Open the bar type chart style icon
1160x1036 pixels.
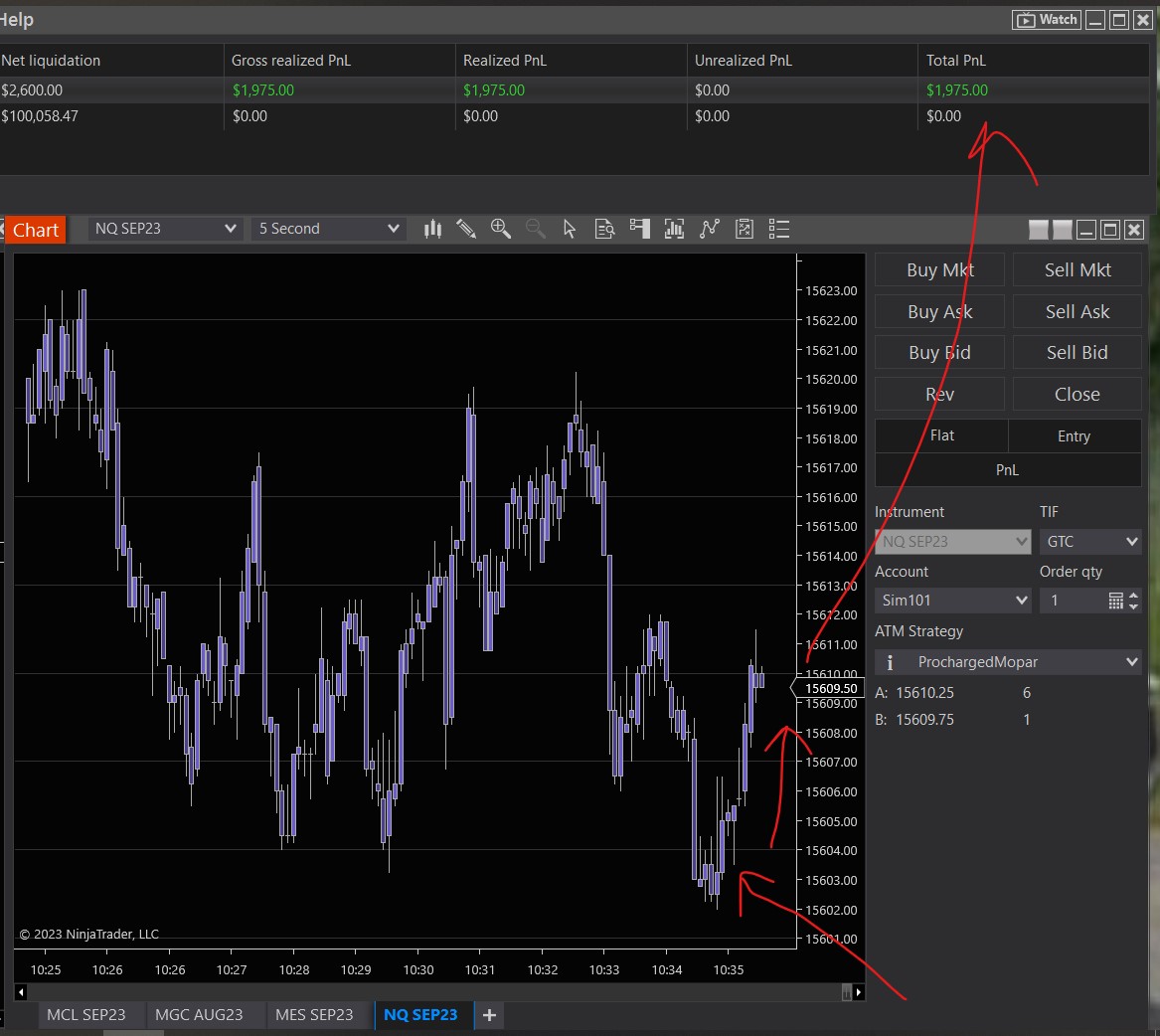click(x=432, y=230)
